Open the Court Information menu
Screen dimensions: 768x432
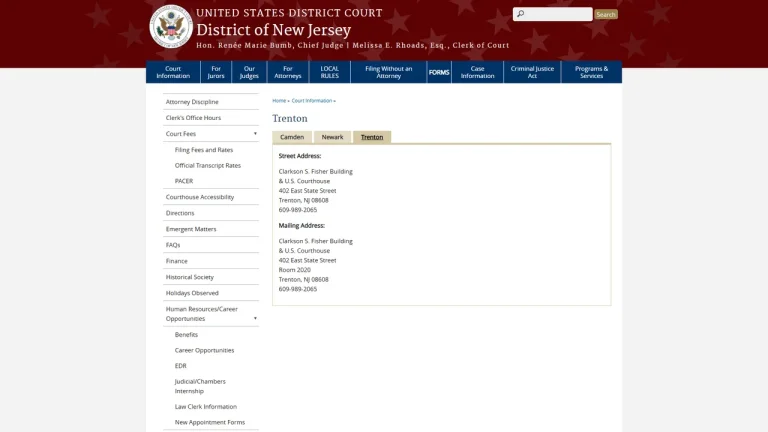[173, 72]
